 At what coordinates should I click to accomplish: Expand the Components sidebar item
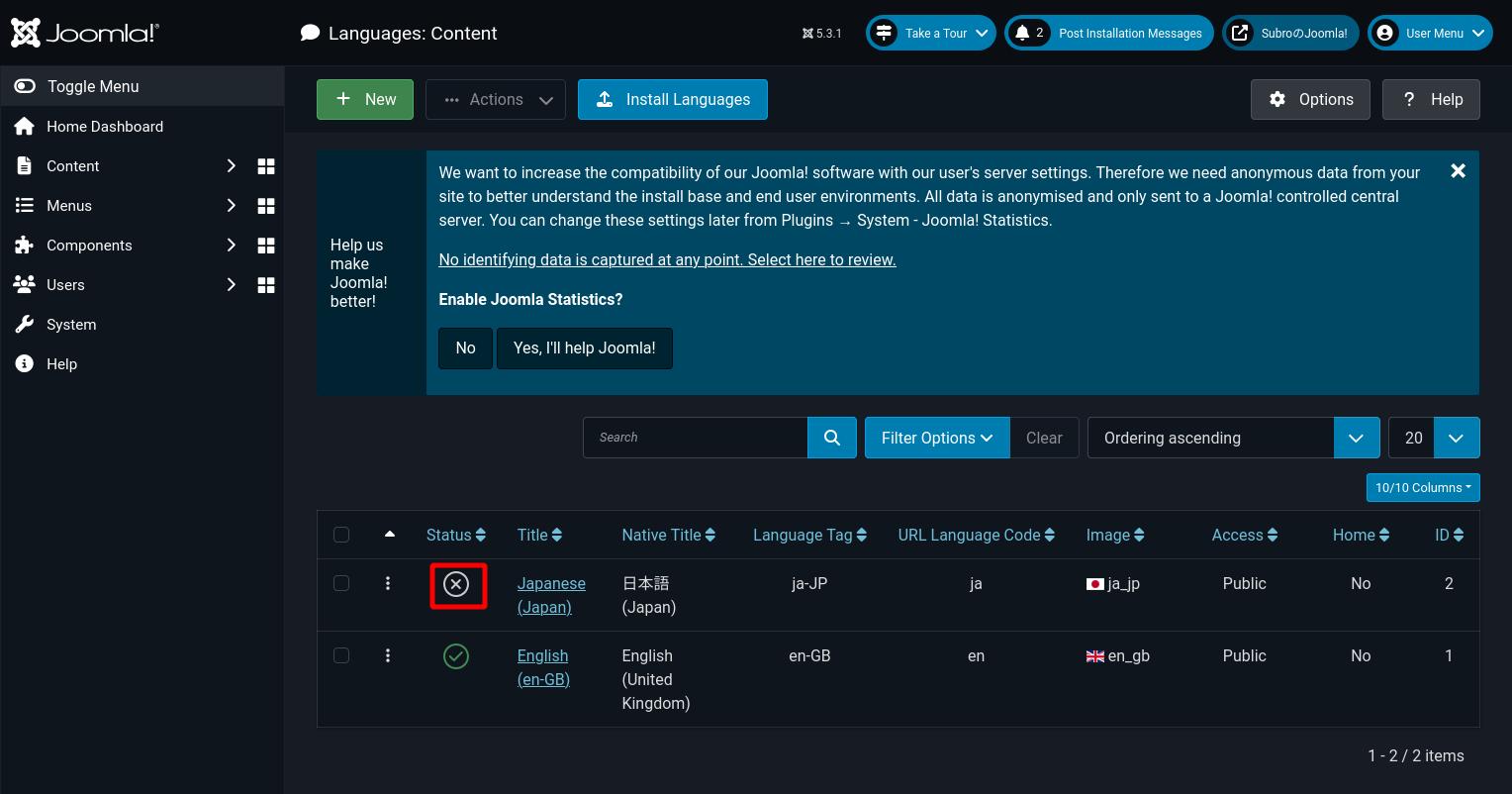coord(89,245)
